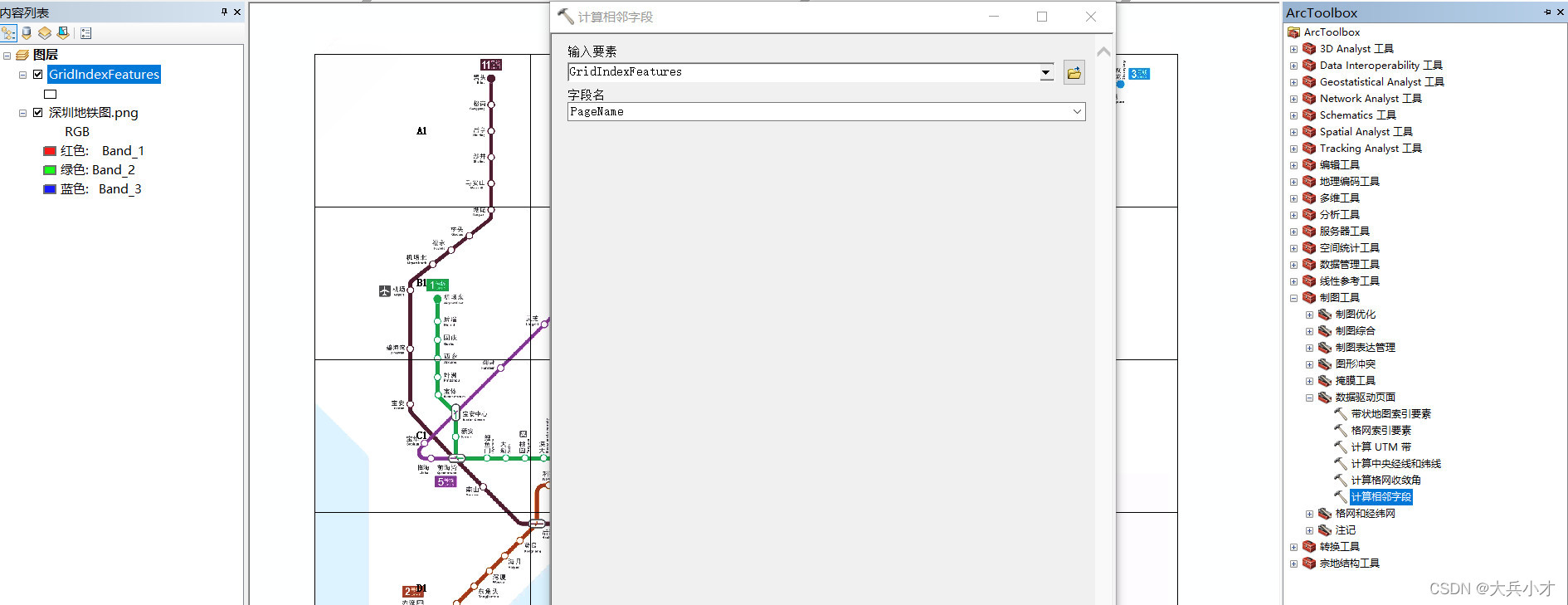Viewport: 1568px width, 605px height.
Task: Select 计算相邻字段 tool in ArcToolbox
Action: click(x=1381, y=497)
